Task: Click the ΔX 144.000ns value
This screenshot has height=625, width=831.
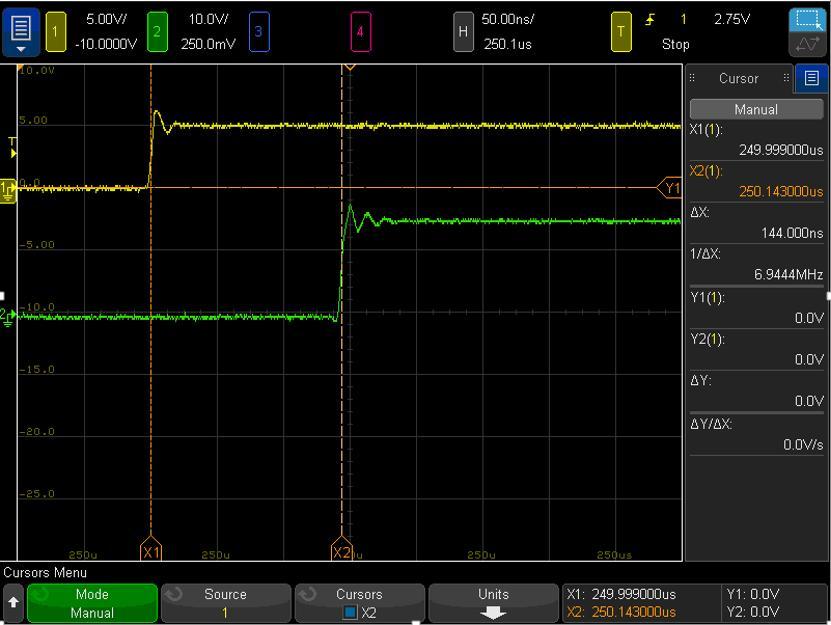Action: click(x=792, y=233)
